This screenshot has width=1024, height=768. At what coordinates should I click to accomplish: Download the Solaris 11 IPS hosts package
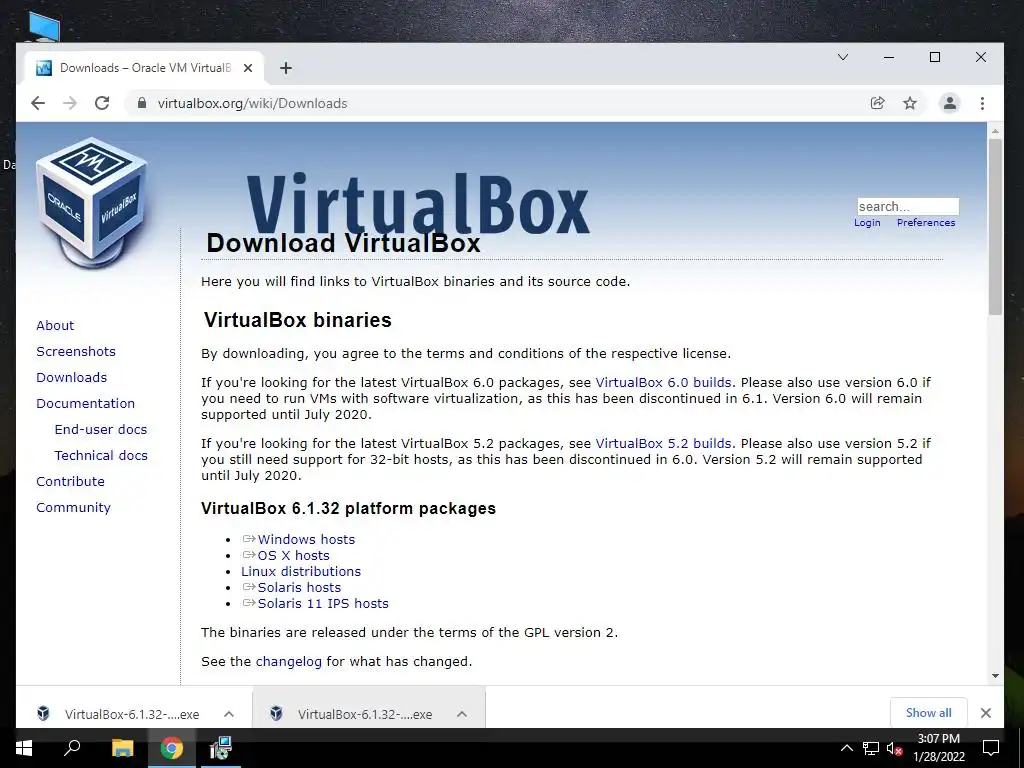tap(323, 603)
